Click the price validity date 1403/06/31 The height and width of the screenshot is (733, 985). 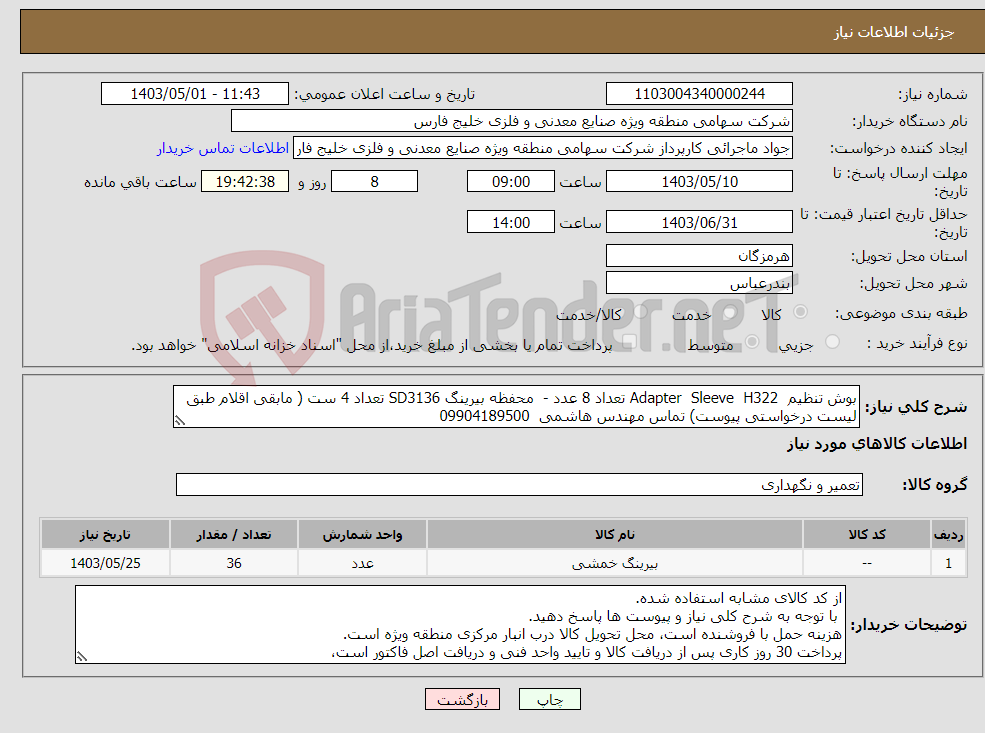coord(699,222)
